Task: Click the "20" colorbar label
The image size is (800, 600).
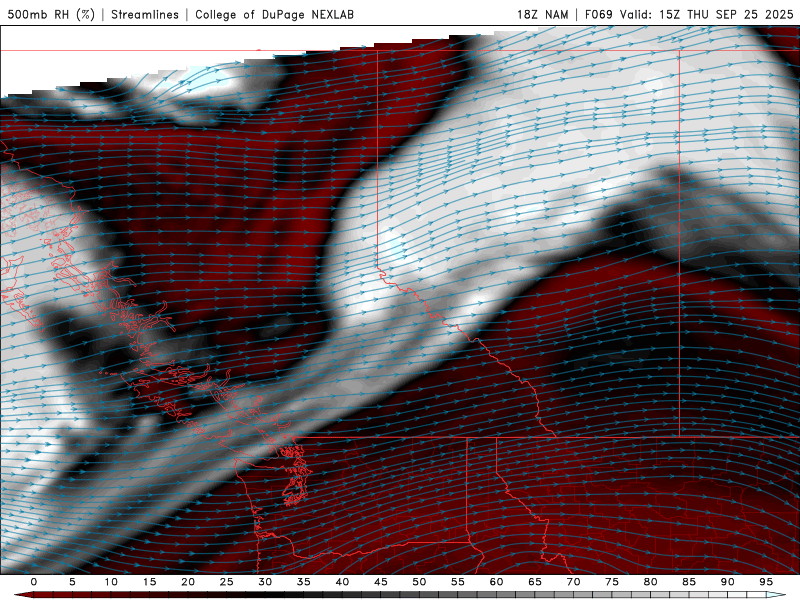Action: click(188, 582)
